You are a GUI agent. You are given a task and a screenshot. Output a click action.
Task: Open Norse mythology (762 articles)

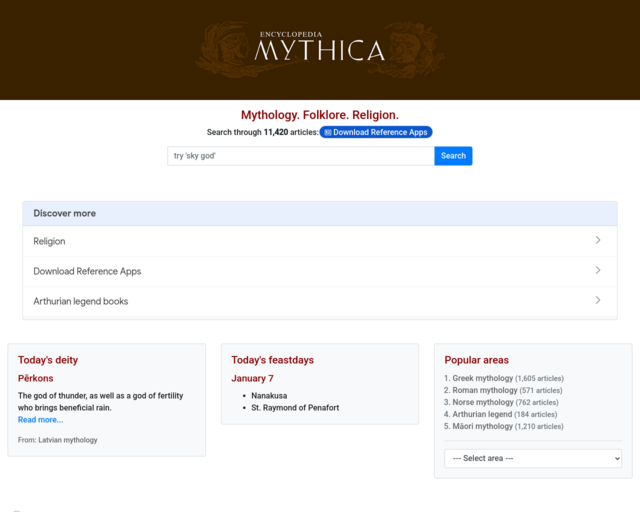point(483,402)
